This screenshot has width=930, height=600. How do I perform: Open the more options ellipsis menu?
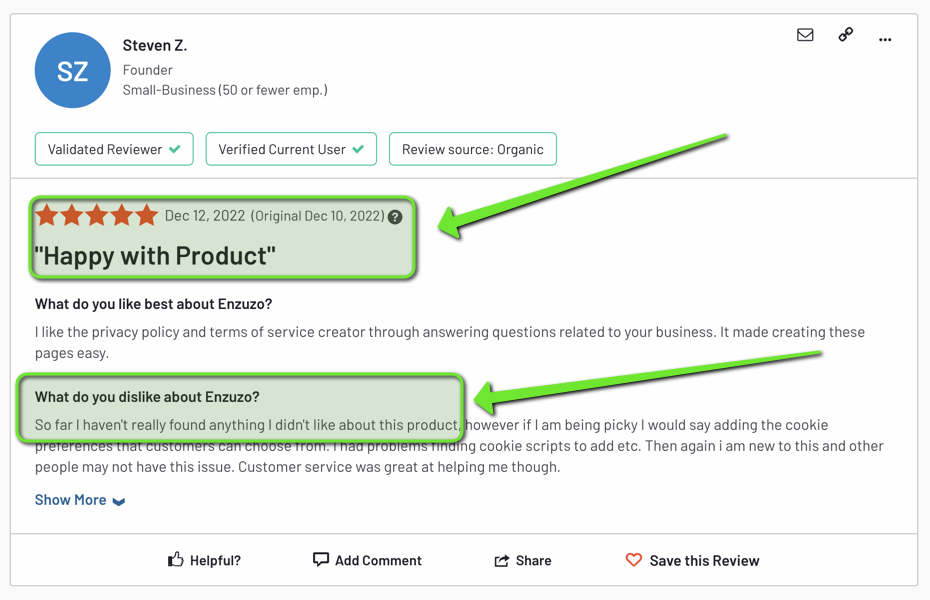click(x=884, y=38)
